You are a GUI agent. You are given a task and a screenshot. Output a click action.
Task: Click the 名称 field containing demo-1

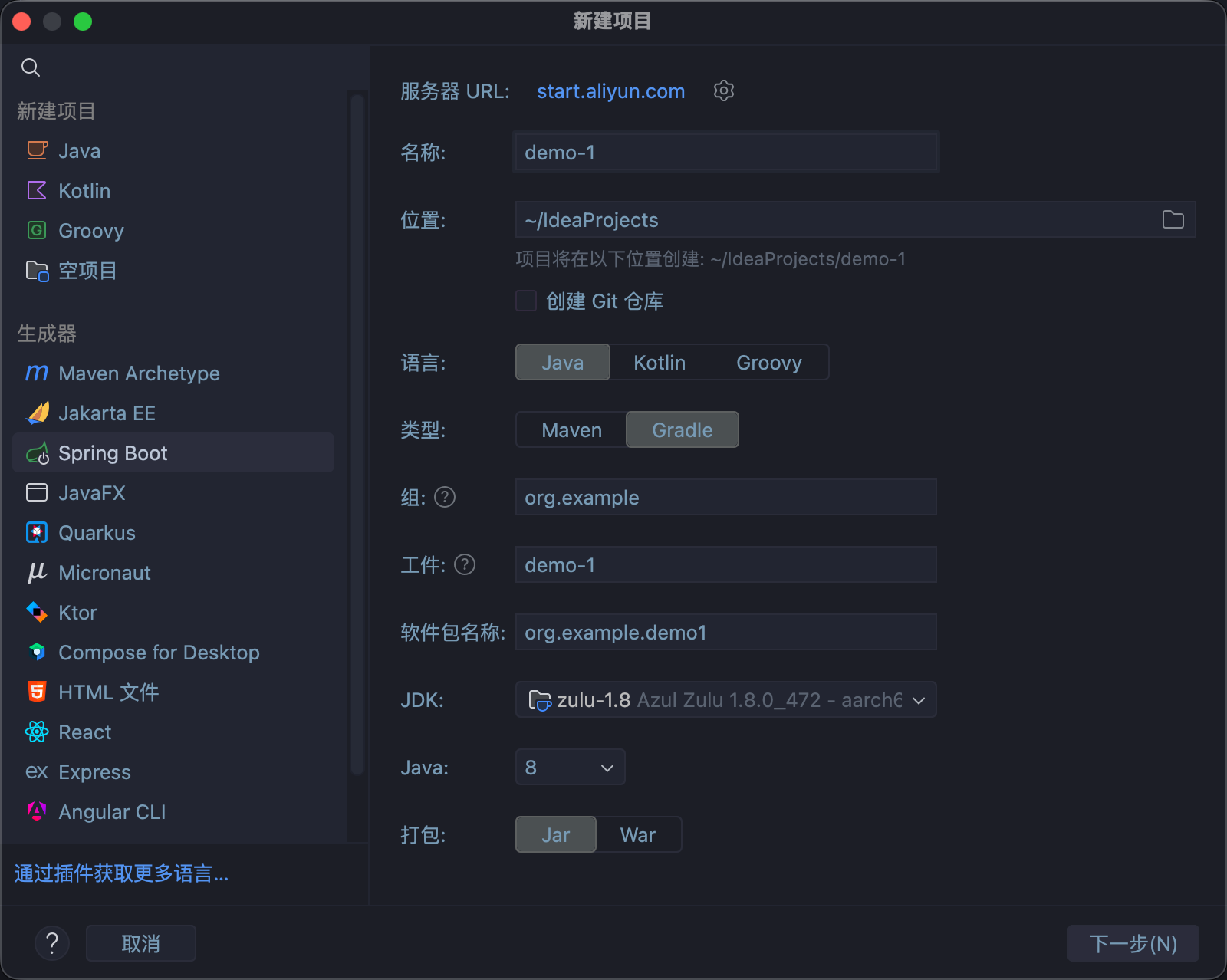(x=725, y=153)
